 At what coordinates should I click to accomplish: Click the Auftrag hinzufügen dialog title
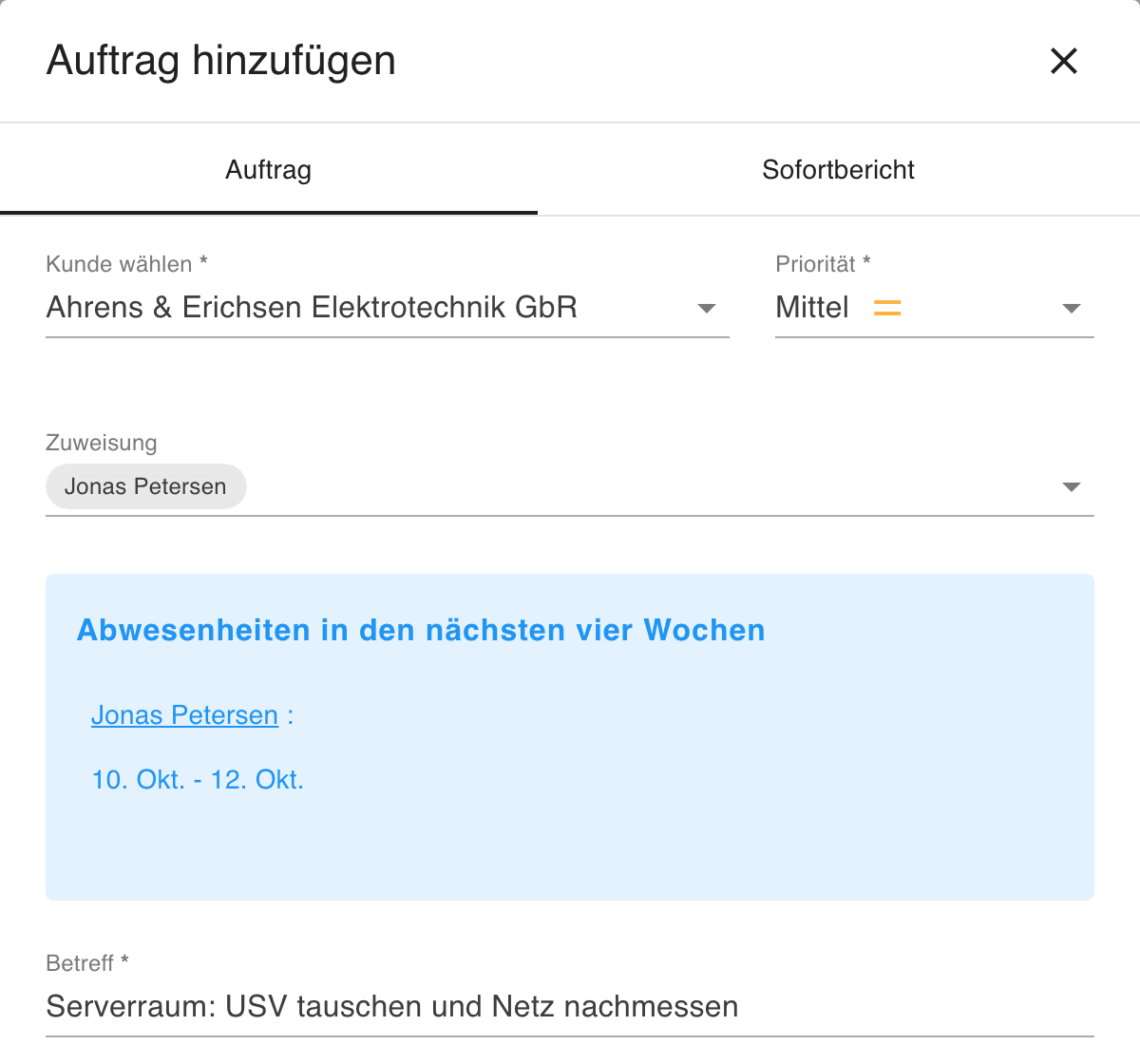221,61
